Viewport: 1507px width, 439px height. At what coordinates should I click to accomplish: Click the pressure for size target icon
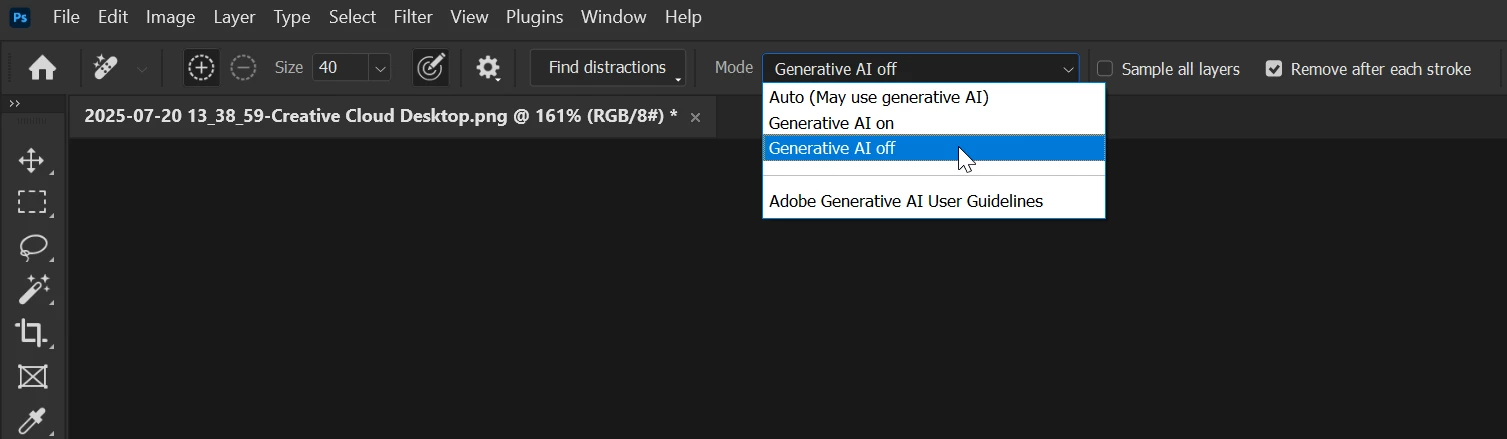click(430, 68)
